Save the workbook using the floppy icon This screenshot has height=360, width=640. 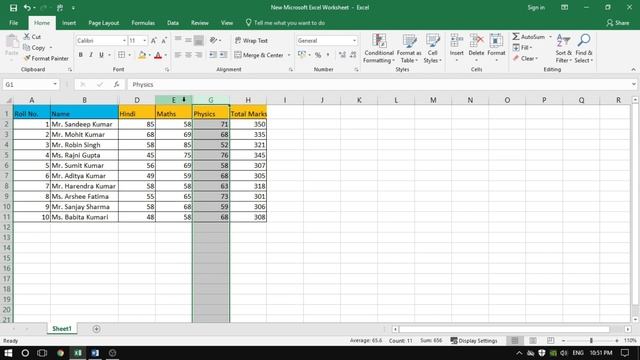(x=13, y=8)
